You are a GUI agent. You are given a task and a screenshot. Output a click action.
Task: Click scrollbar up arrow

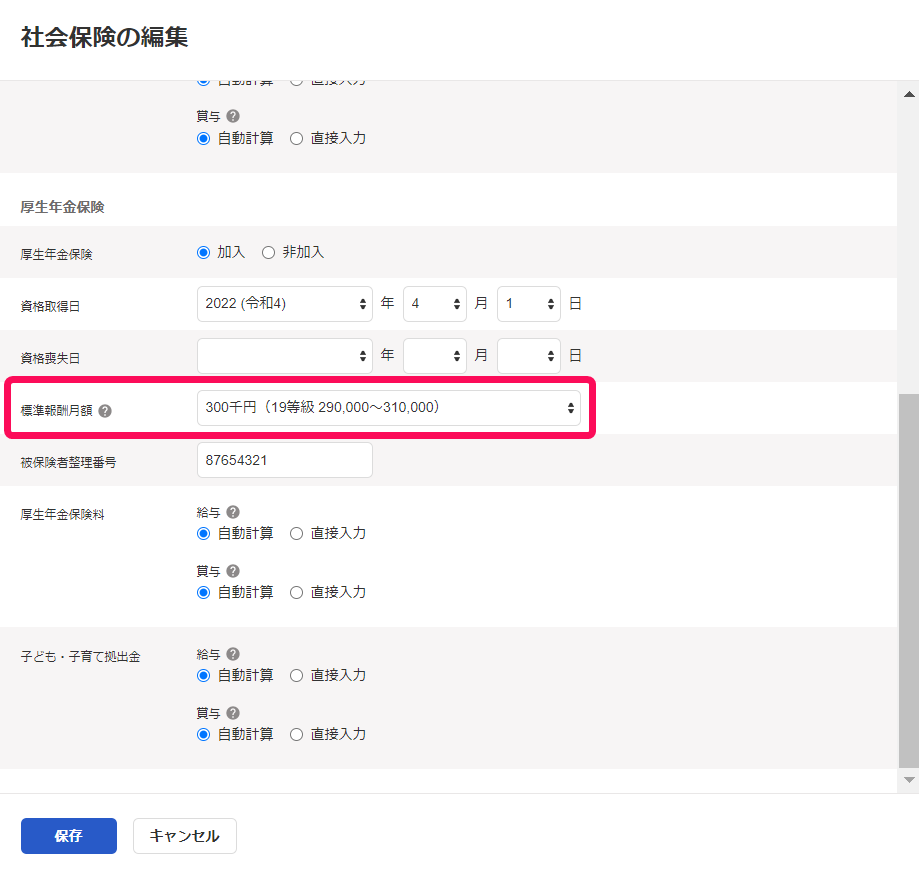tap(909, 94)
